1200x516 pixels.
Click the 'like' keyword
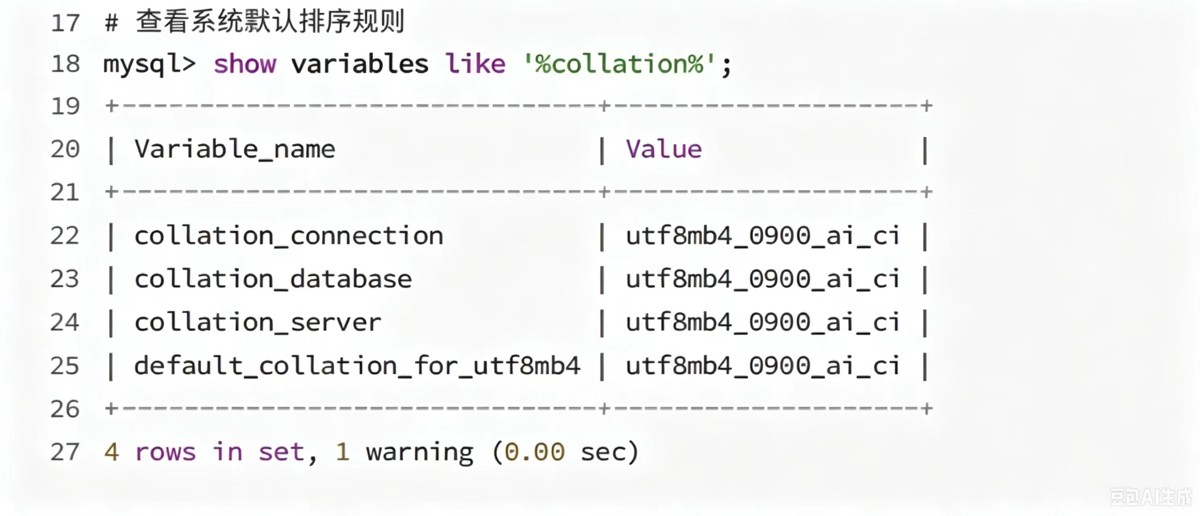475,64
